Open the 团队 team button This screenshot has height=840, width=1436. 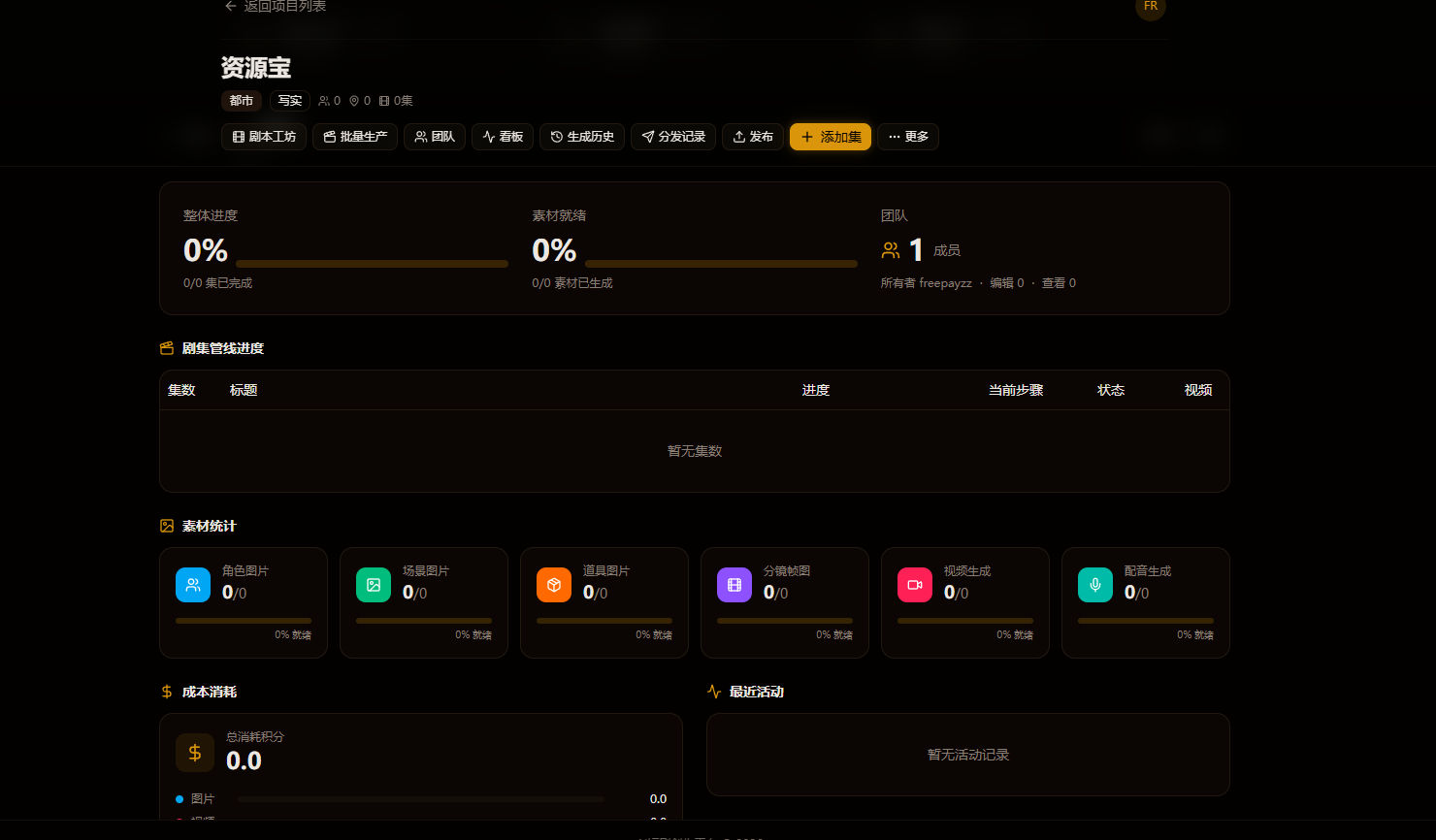point(435,137)
